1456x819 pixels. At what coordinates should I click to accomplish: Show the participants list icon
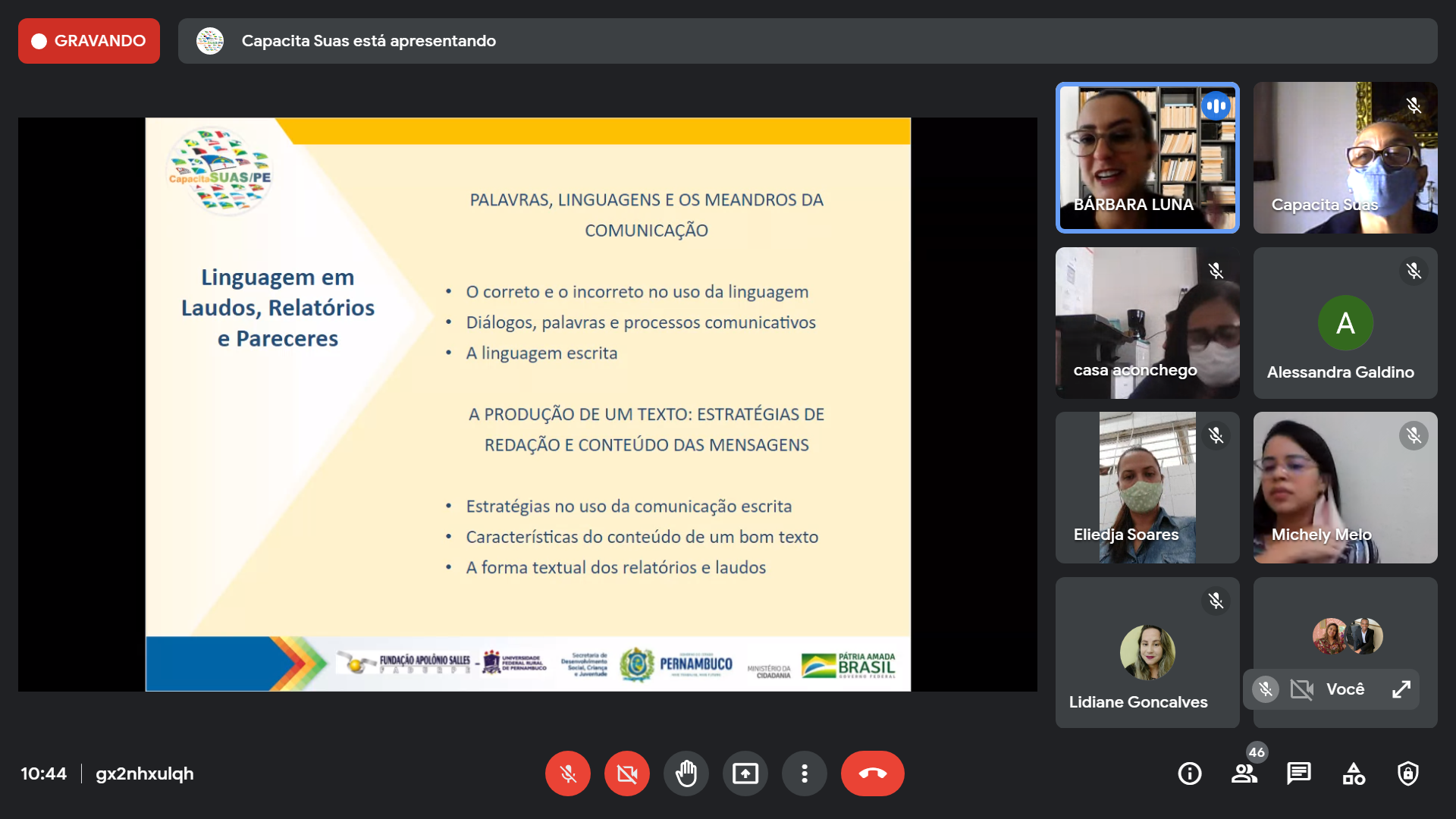pos(1244,773)
